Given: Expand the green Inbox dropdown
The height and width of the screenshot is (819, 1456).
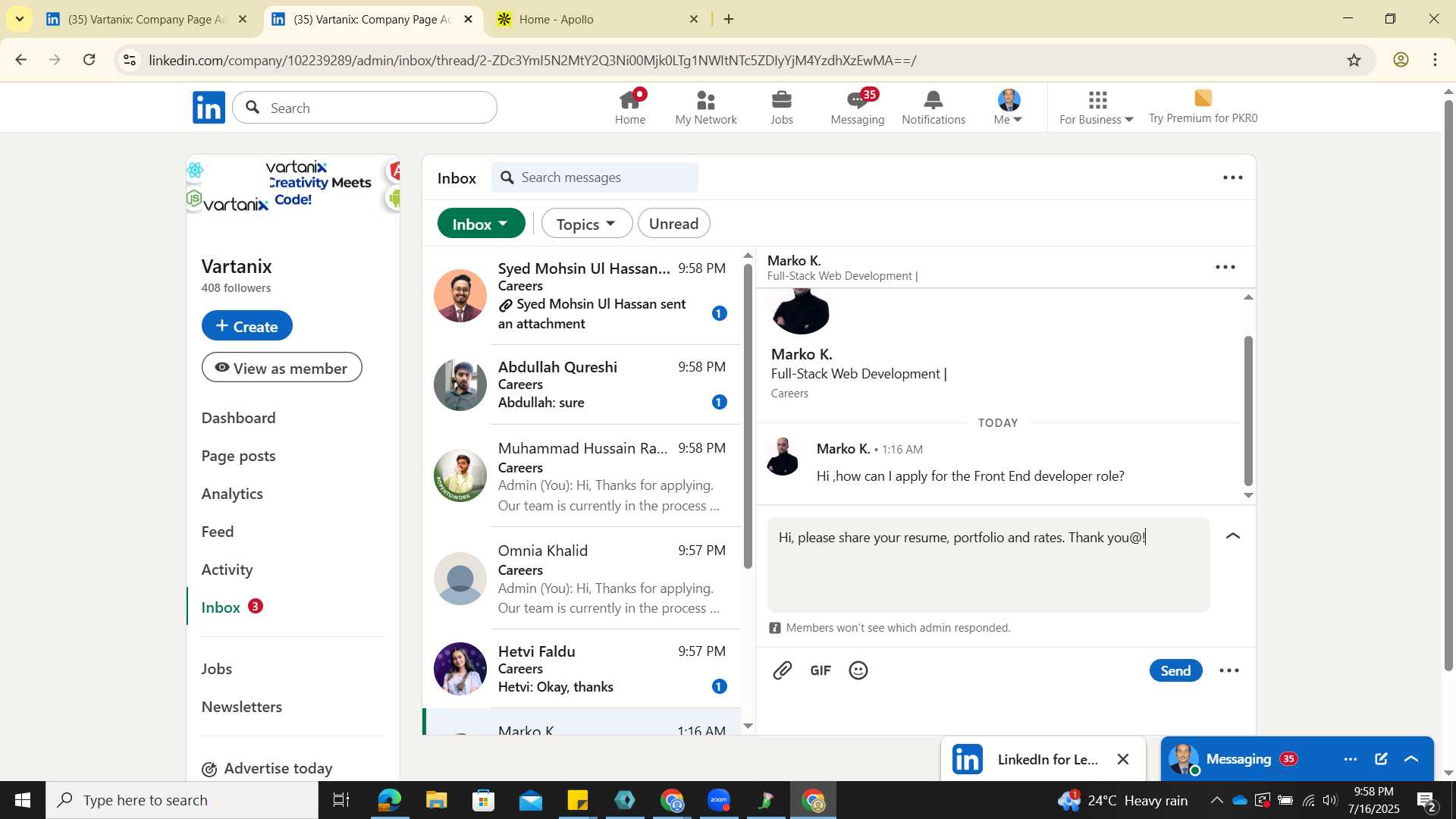Looking at the screenshot, I should click(481, 224).
